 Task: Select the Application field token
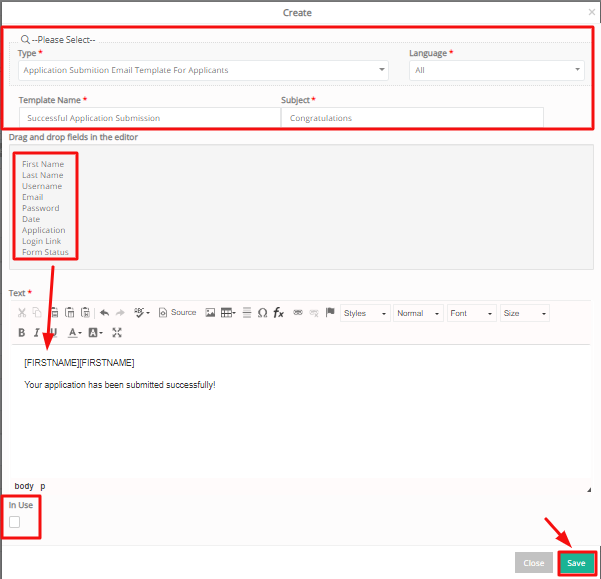[x=43, y=230]
